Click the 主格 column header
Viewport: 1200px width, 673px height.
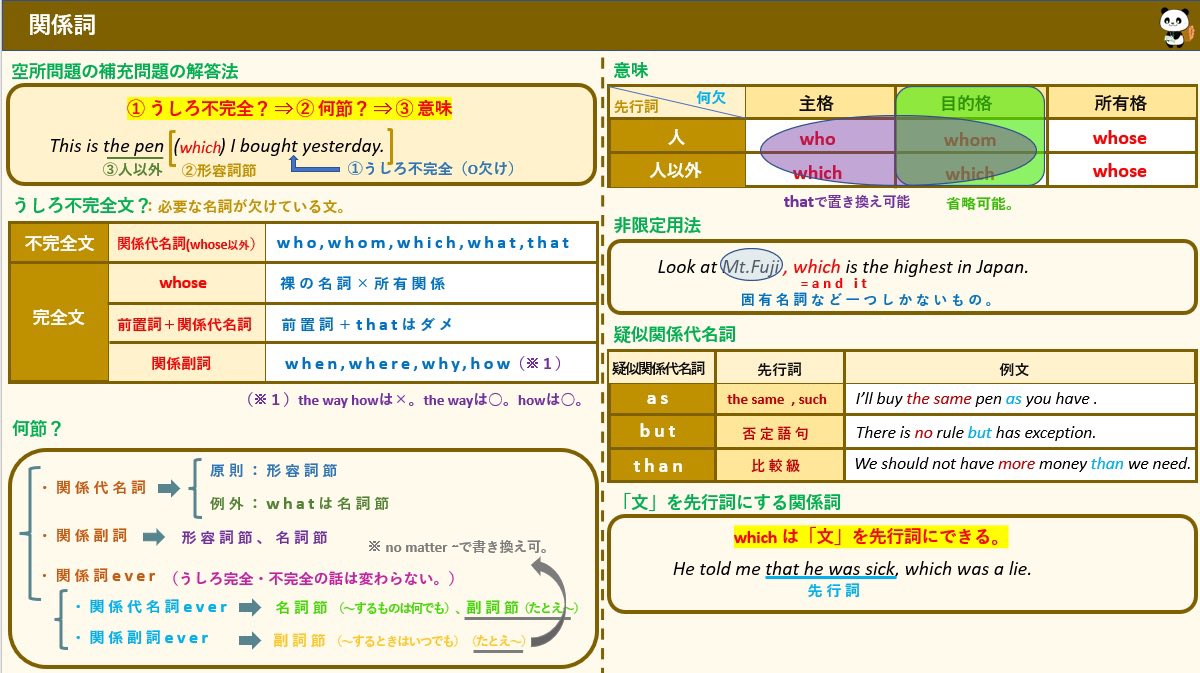click(x=819, y=103)
